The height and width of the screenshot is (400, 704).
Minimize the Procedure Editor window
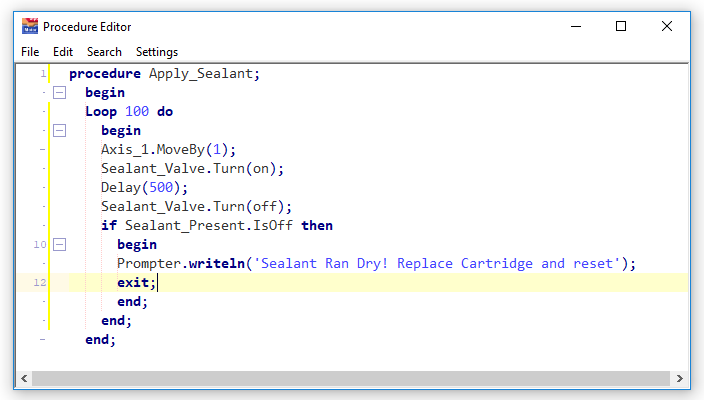(x=575, y=27)
